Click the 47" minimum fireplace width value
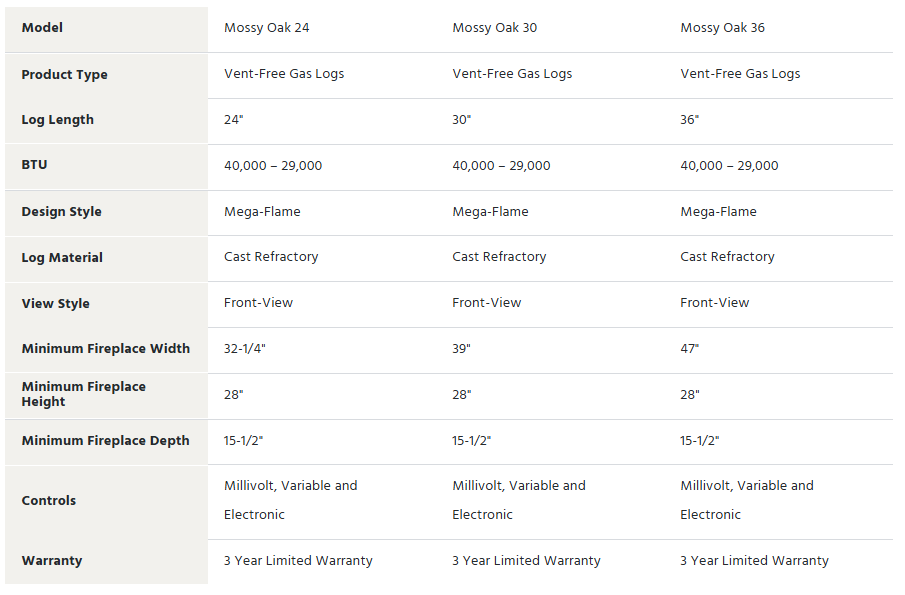 (x=689, y=349)
